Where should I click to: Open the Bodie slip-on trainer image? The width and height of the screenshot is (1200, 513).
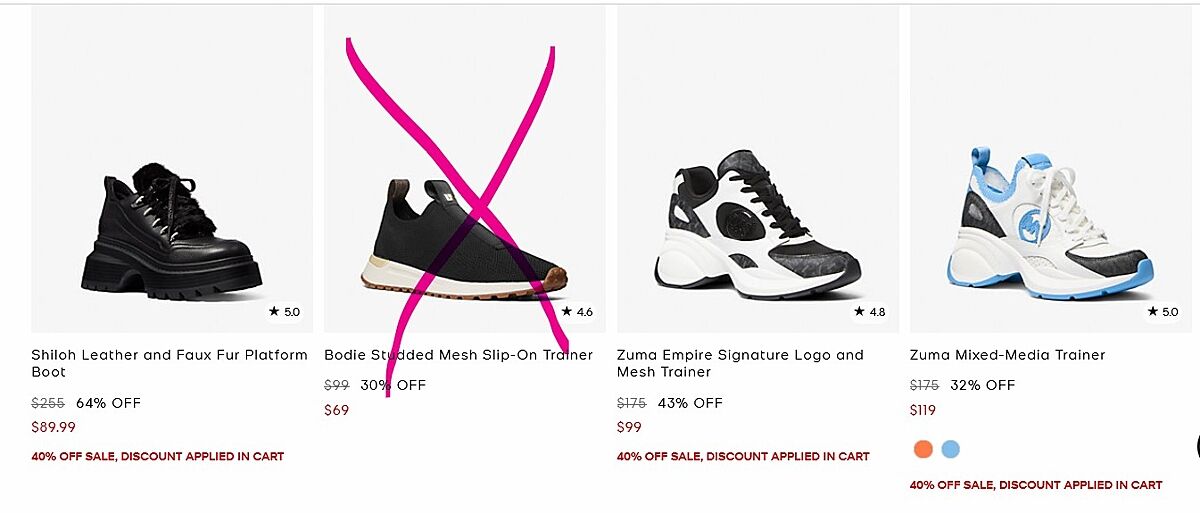click(465, 169)
